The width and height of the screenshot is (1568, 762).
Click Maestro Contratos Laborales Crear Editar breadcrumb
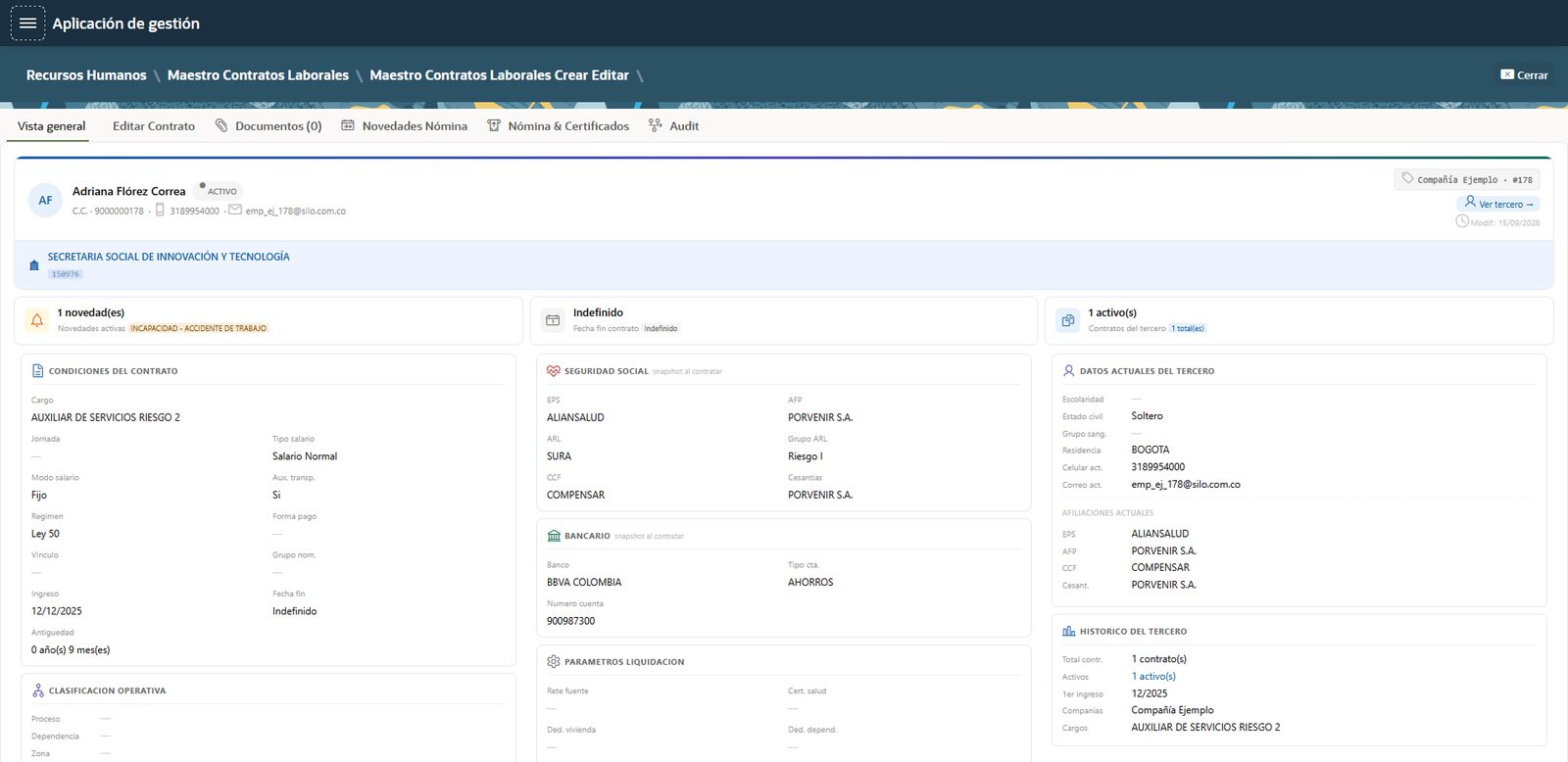coord(499,75)
